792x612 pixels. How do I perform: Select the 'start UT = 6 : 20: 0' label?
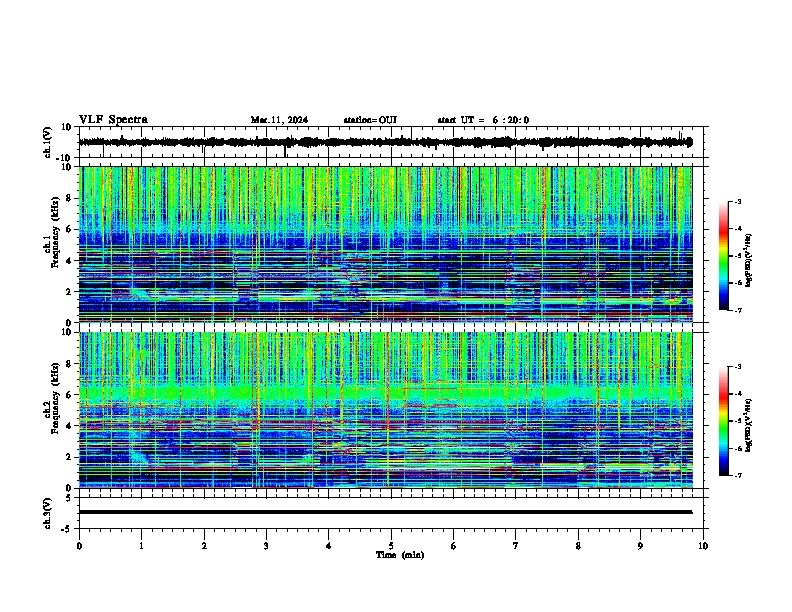(483, 120)
